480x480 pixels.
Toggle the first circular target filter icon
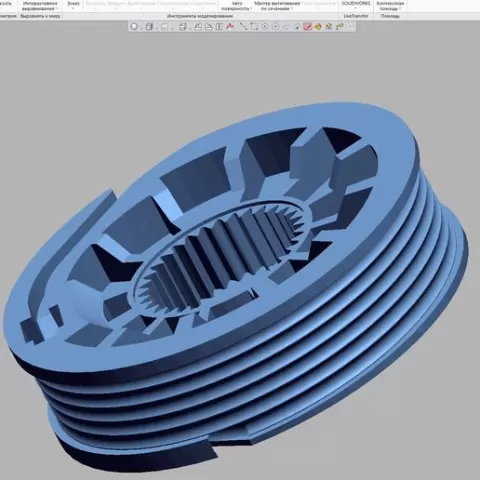coord(265,27)
